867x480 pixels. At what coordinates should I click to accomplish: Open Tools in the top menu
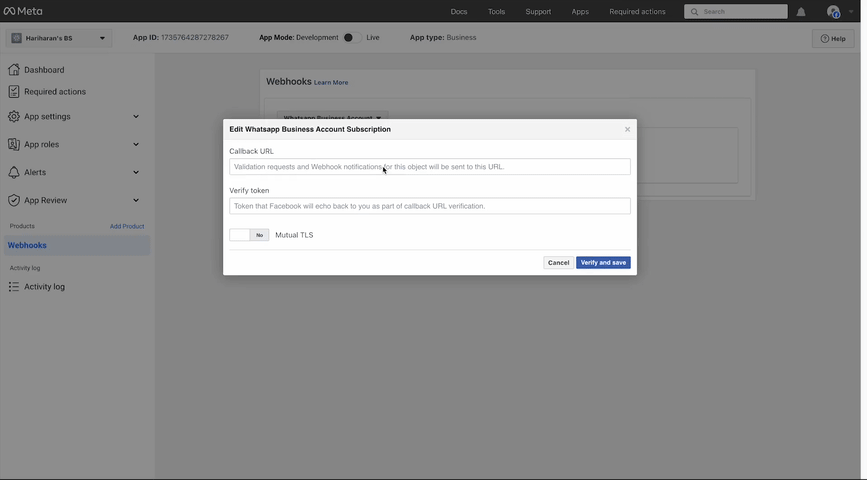click(496, 12)
